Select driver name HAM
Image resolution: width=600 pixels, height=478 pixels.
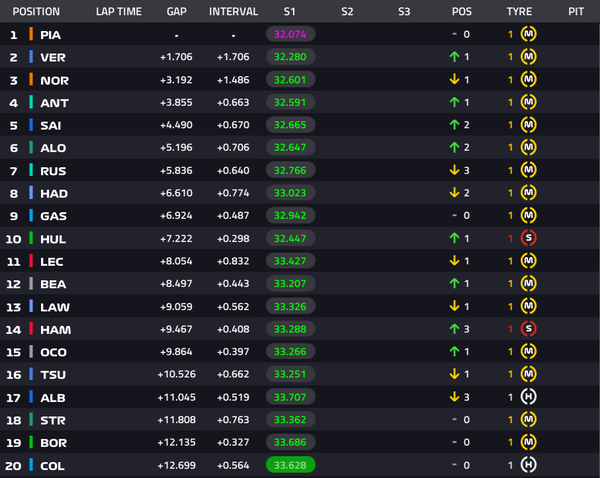point(55,330)
